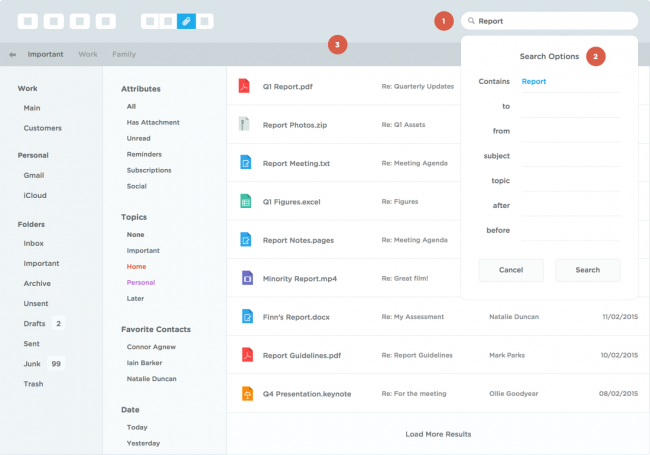Viewport: 650px width, 455px height.
Task: Switch to the Work tab in the breadcrumb bar
Action: [88, 54]
